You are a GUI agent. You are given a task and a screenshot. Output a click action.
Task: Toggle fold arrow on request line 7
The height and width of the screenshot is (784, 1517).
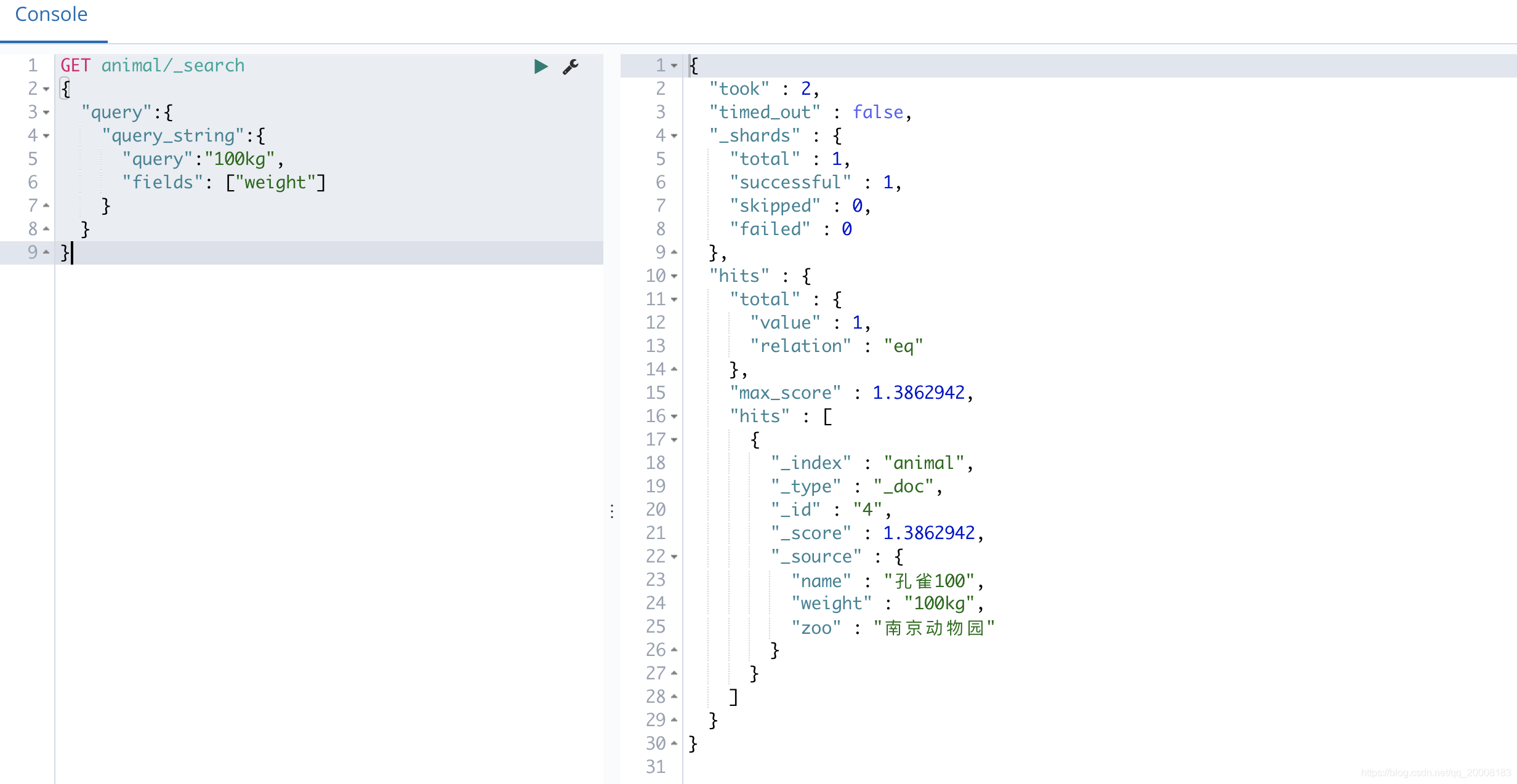(x=46, y=205)
